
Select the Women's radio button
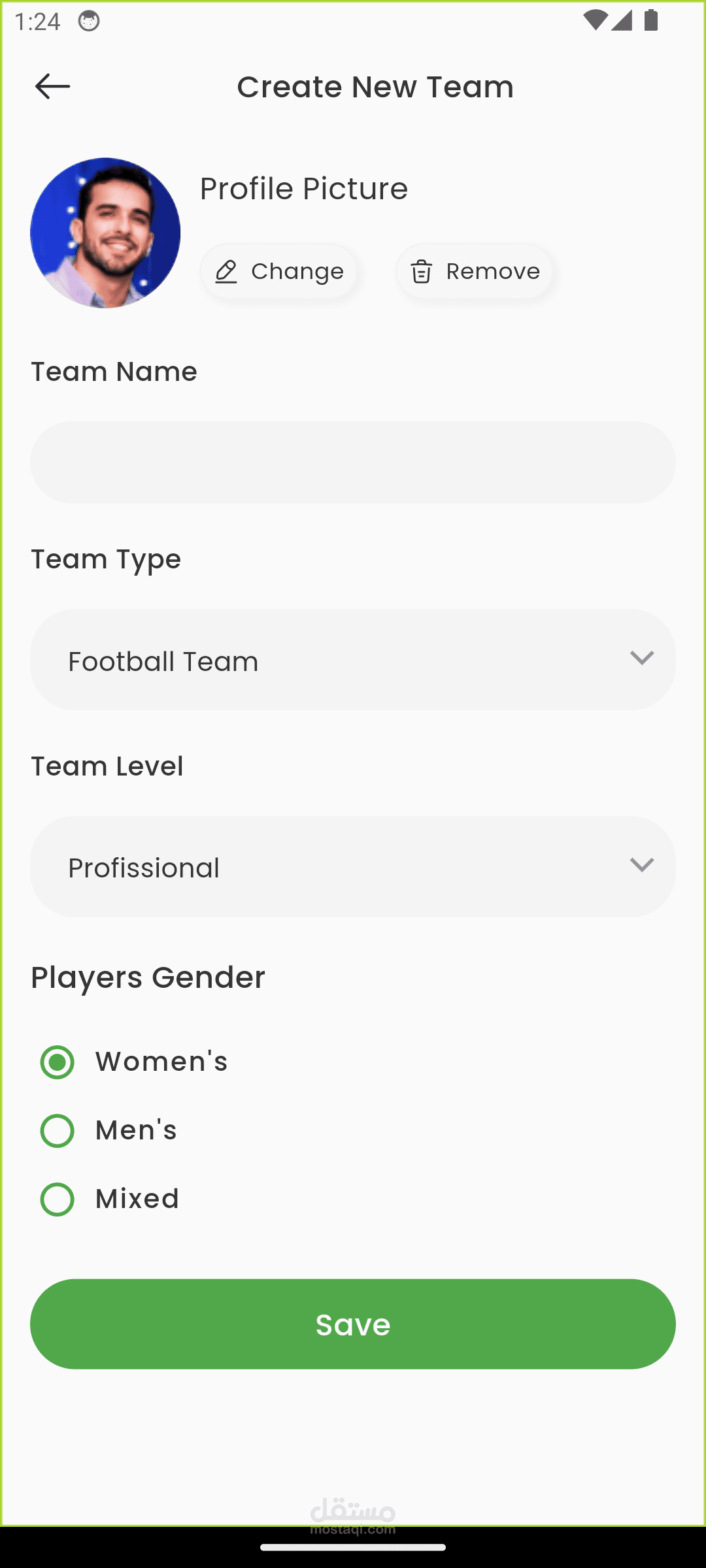pos(58,1062)
